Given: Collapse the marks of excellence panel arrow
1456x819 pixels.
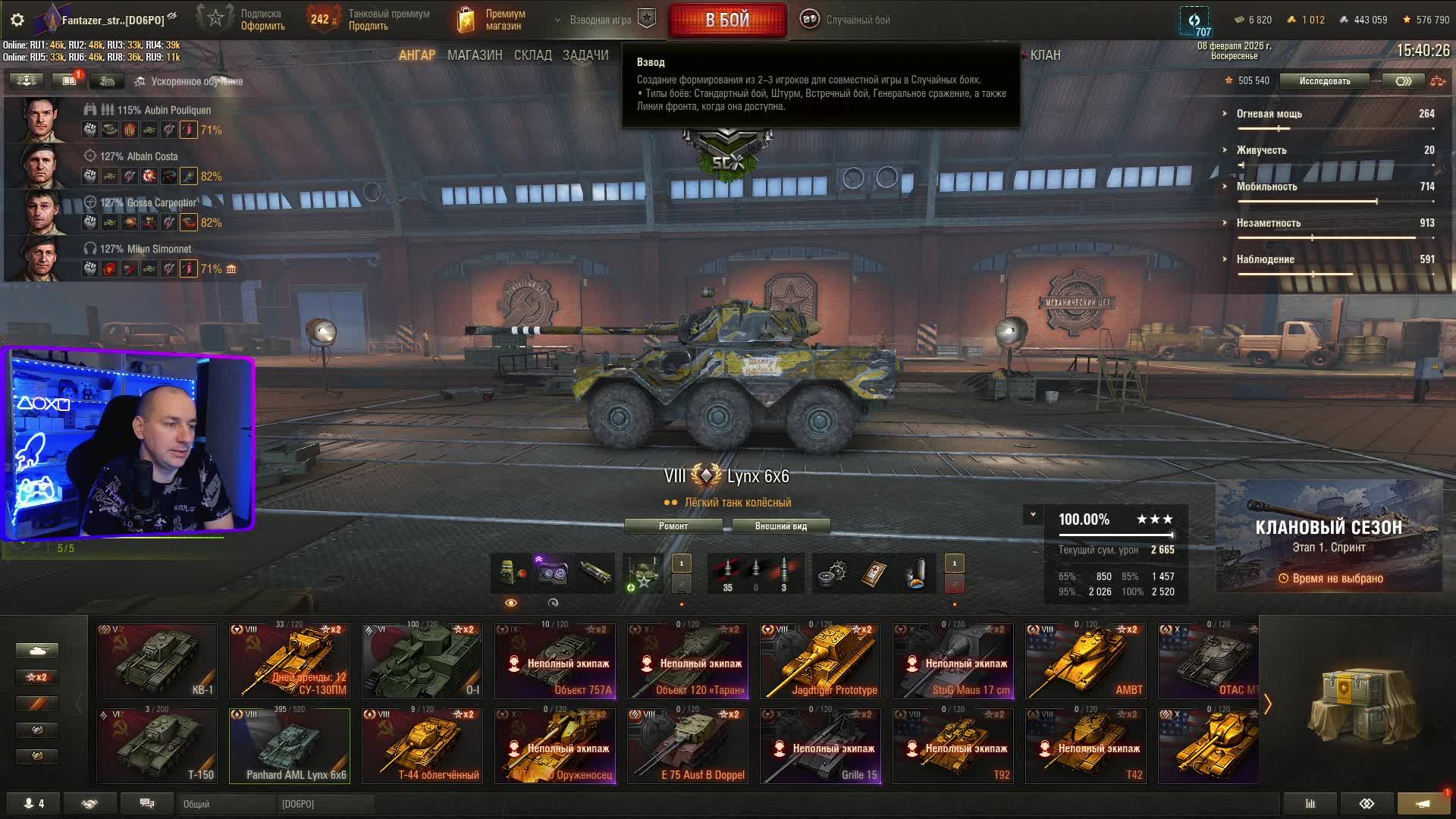Looking at the screenshot, I should pyautogui.click(x=1033, y=515).
